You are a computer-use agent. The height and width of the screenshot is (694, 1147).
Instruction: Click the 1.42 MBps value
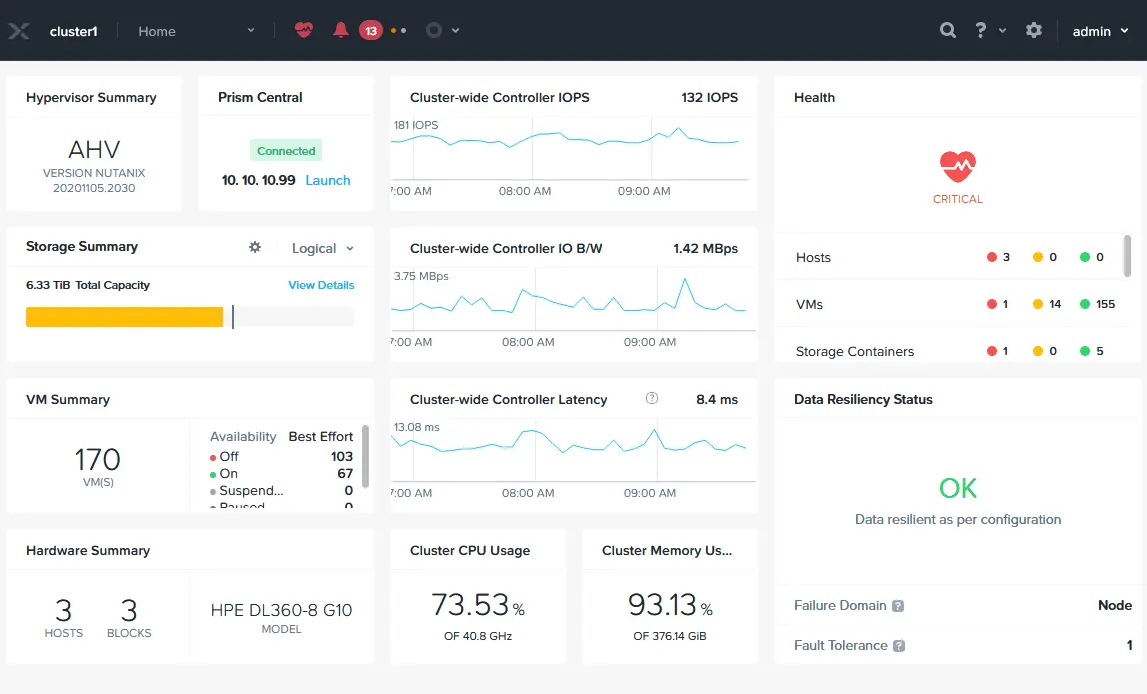705,249
